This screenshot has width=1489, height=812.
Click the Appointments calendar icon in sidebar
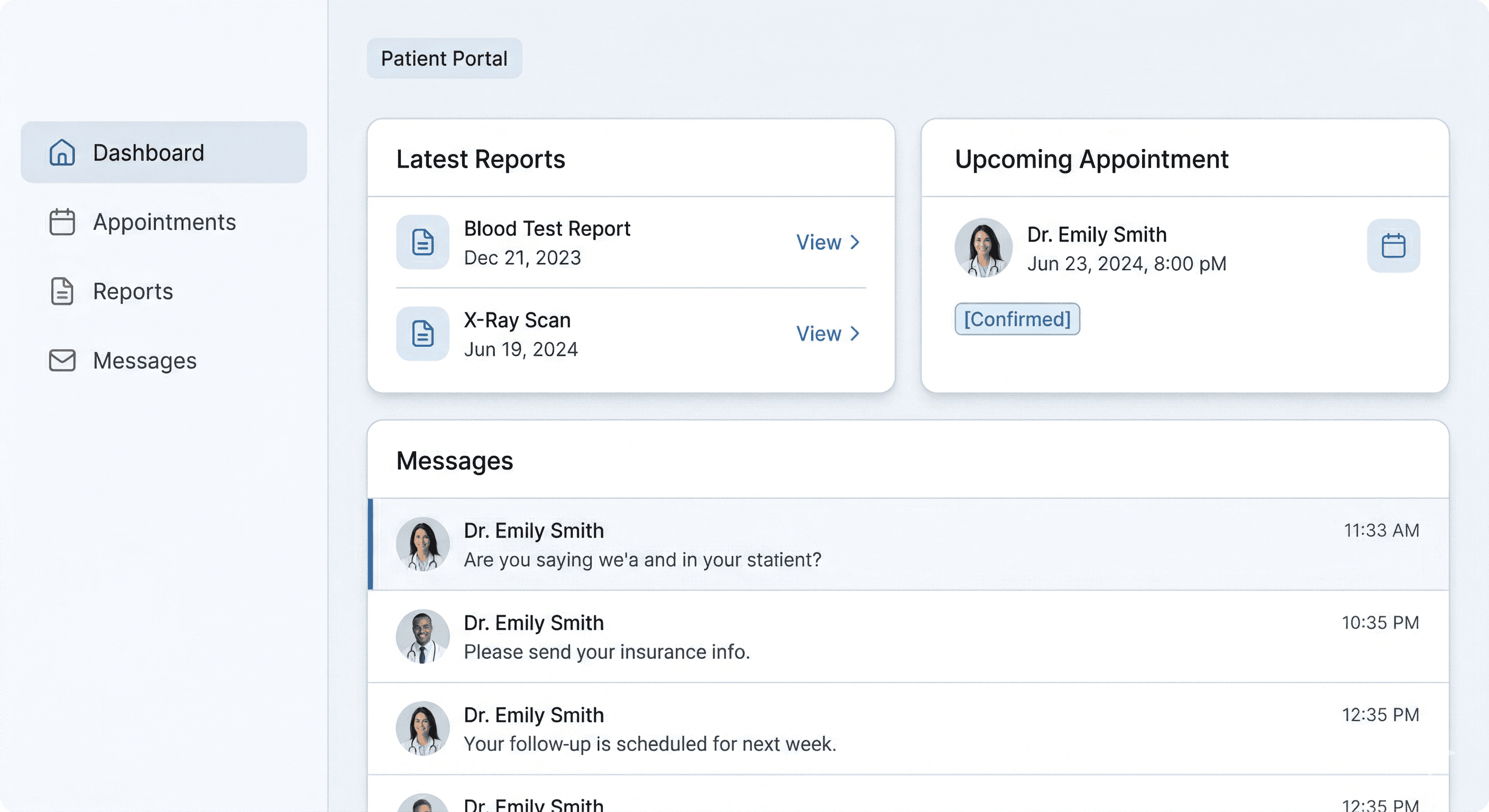point(62,222)
